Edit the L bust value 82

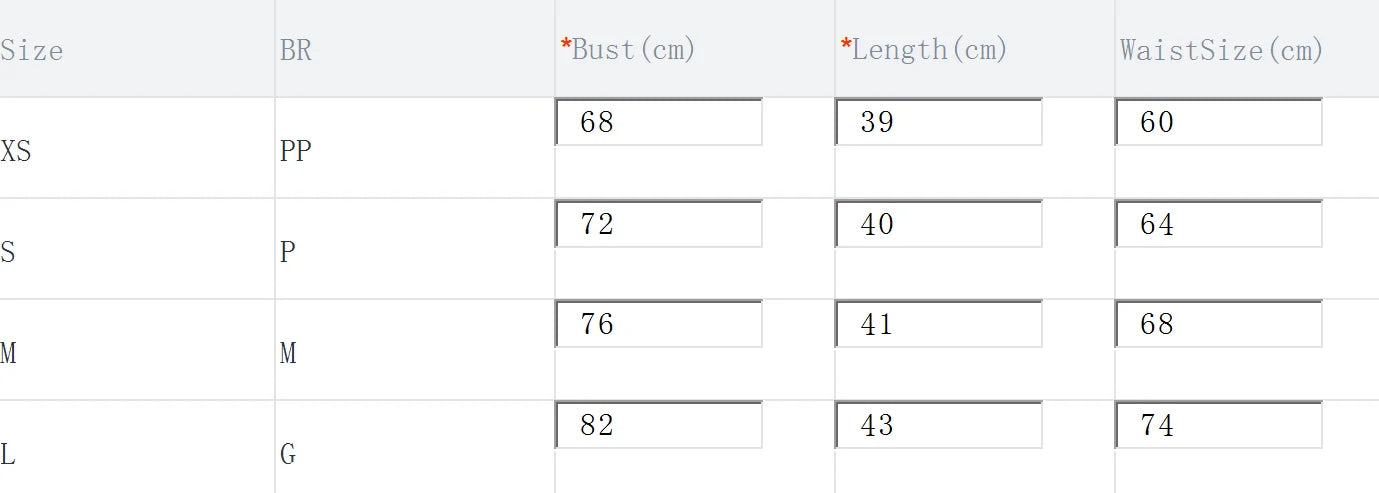659,425
